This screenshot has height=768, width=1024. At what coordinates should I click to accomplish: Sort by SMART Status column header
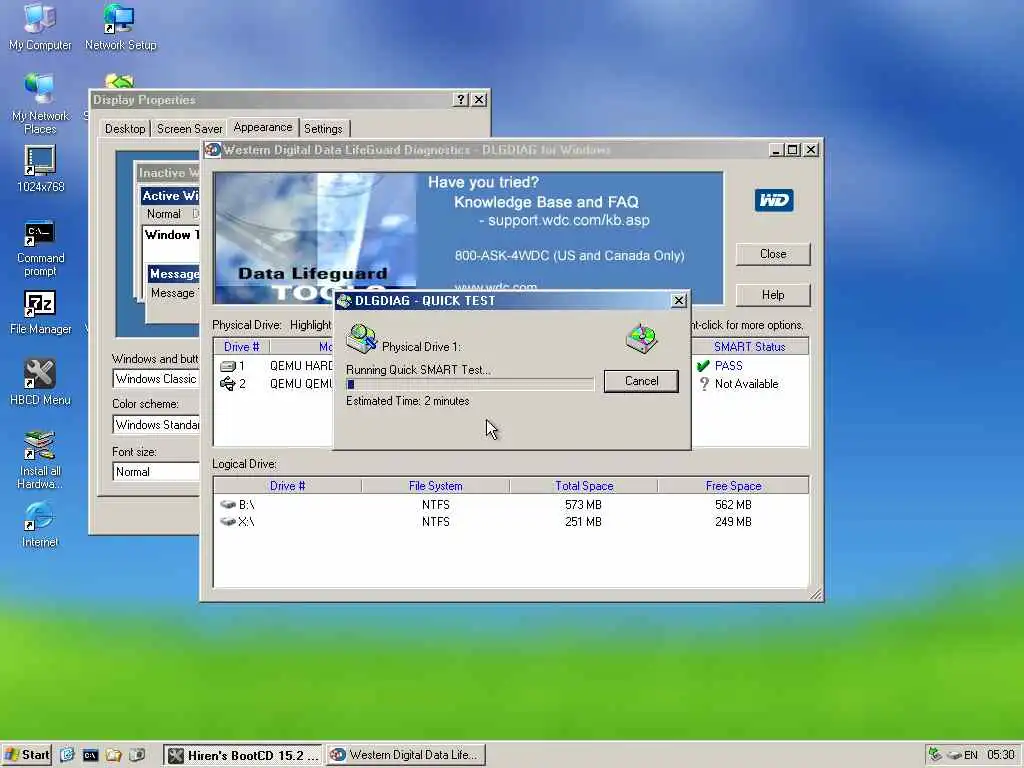pos(750,347)
